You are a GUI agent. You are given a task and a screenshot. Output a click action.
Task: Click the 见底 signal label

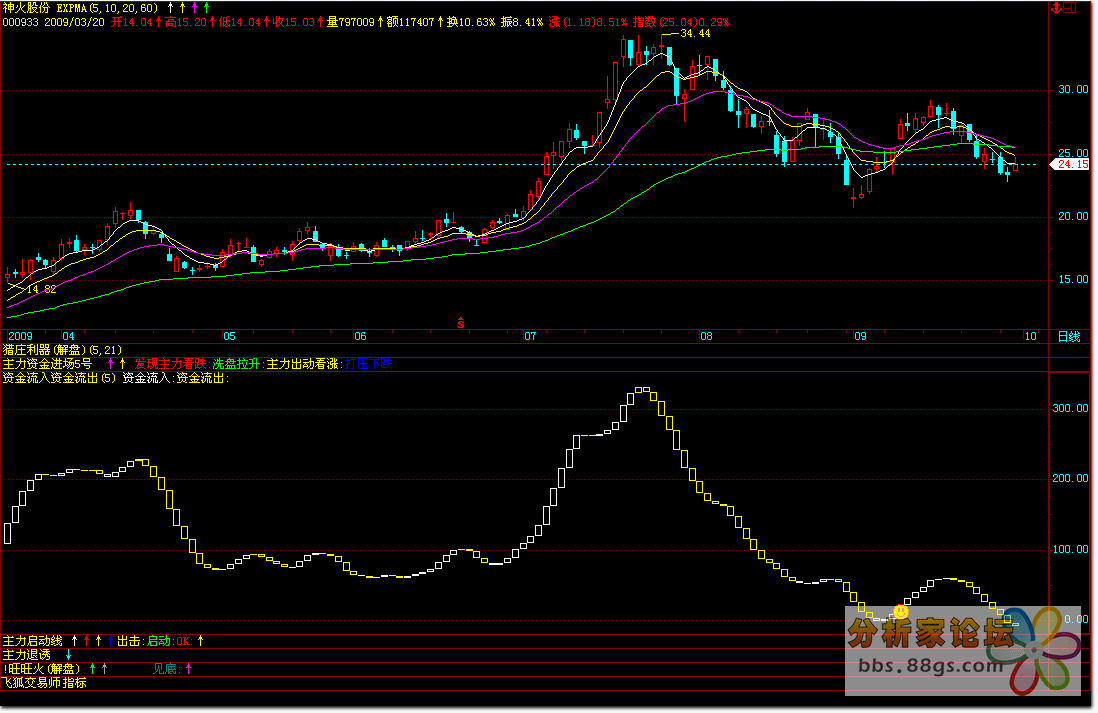pos(165,669)
